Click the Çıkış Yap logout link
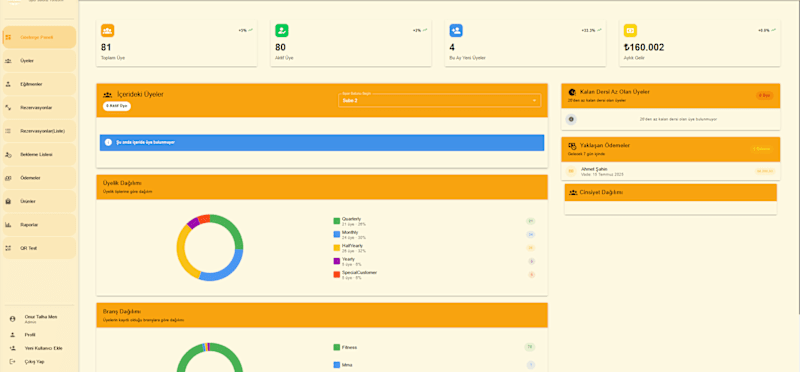800x372 pixels. click(35, 361)
